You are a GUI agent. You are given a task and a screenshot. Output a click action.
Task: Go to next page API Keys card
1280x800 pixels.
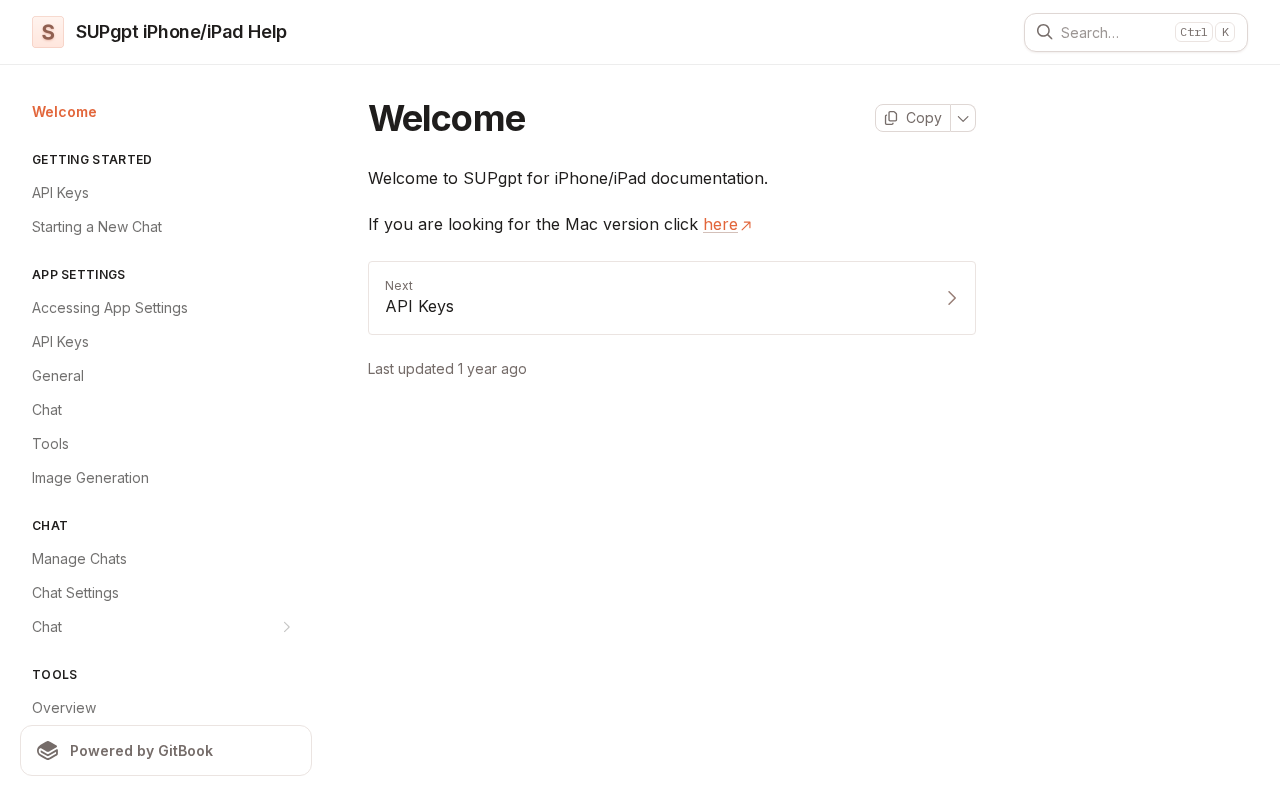[671, 298]
